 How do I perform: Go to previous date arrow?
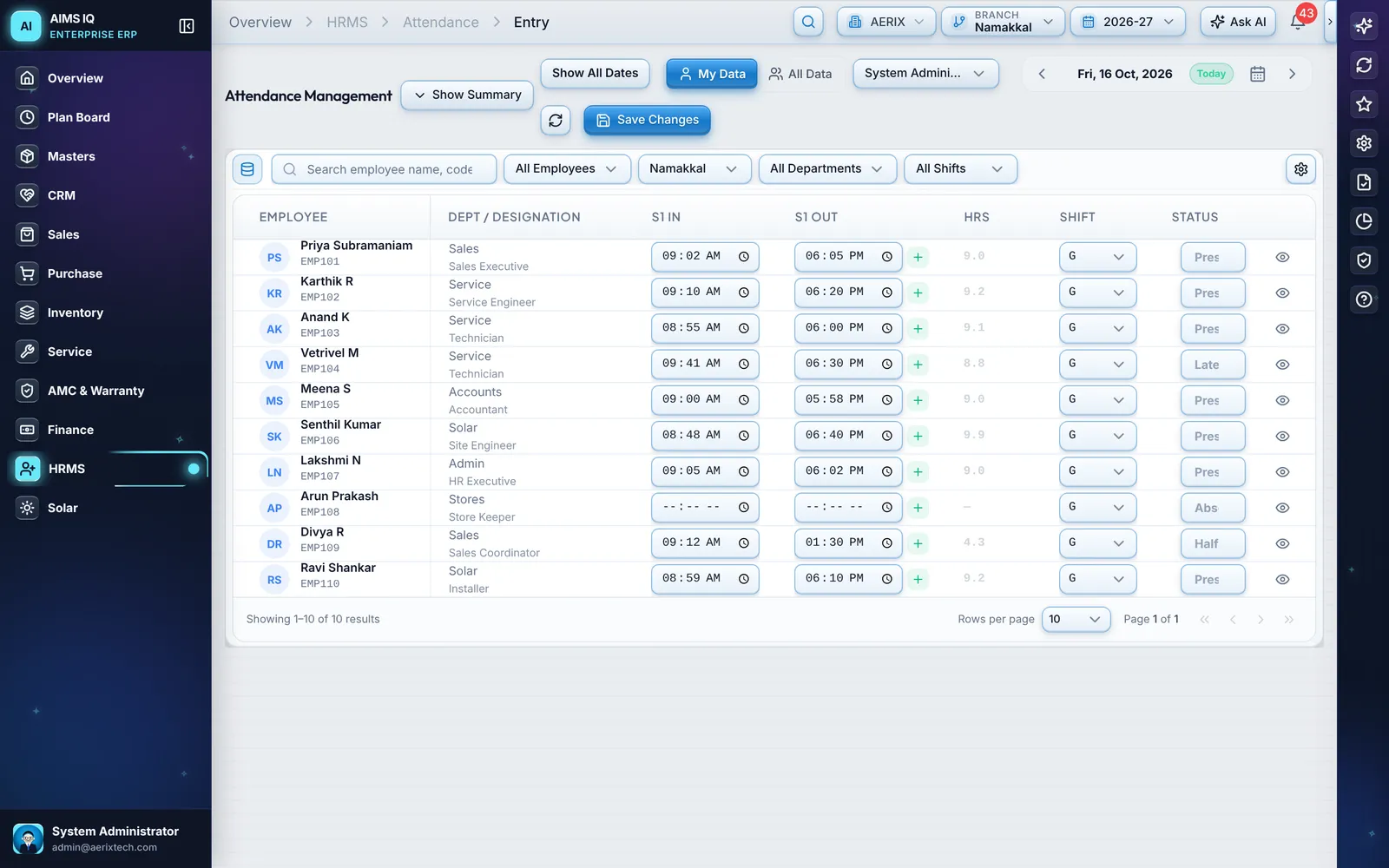coord(1042,74)
